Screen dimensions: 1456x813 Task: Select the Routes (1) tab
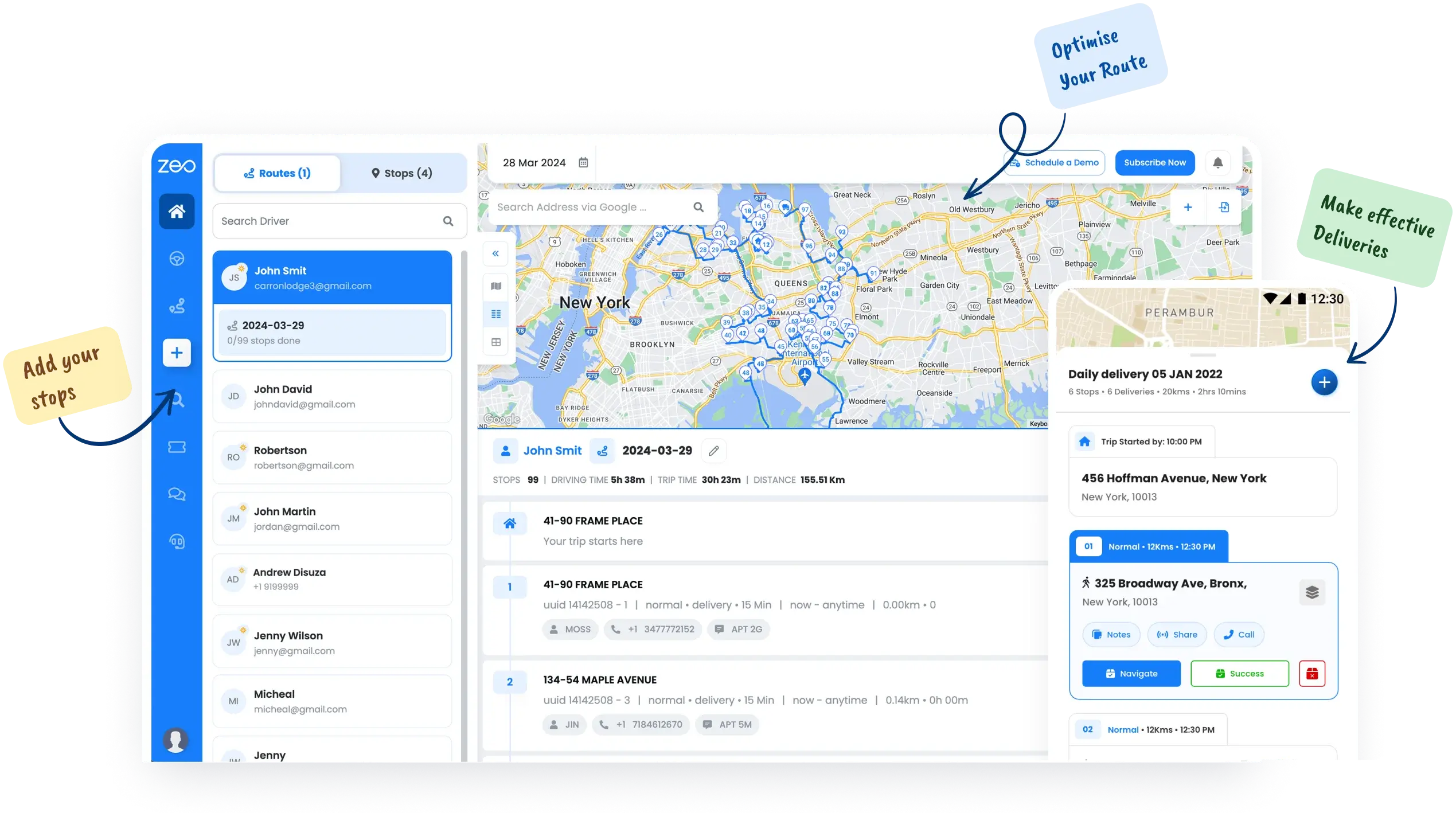click(278, 173)
